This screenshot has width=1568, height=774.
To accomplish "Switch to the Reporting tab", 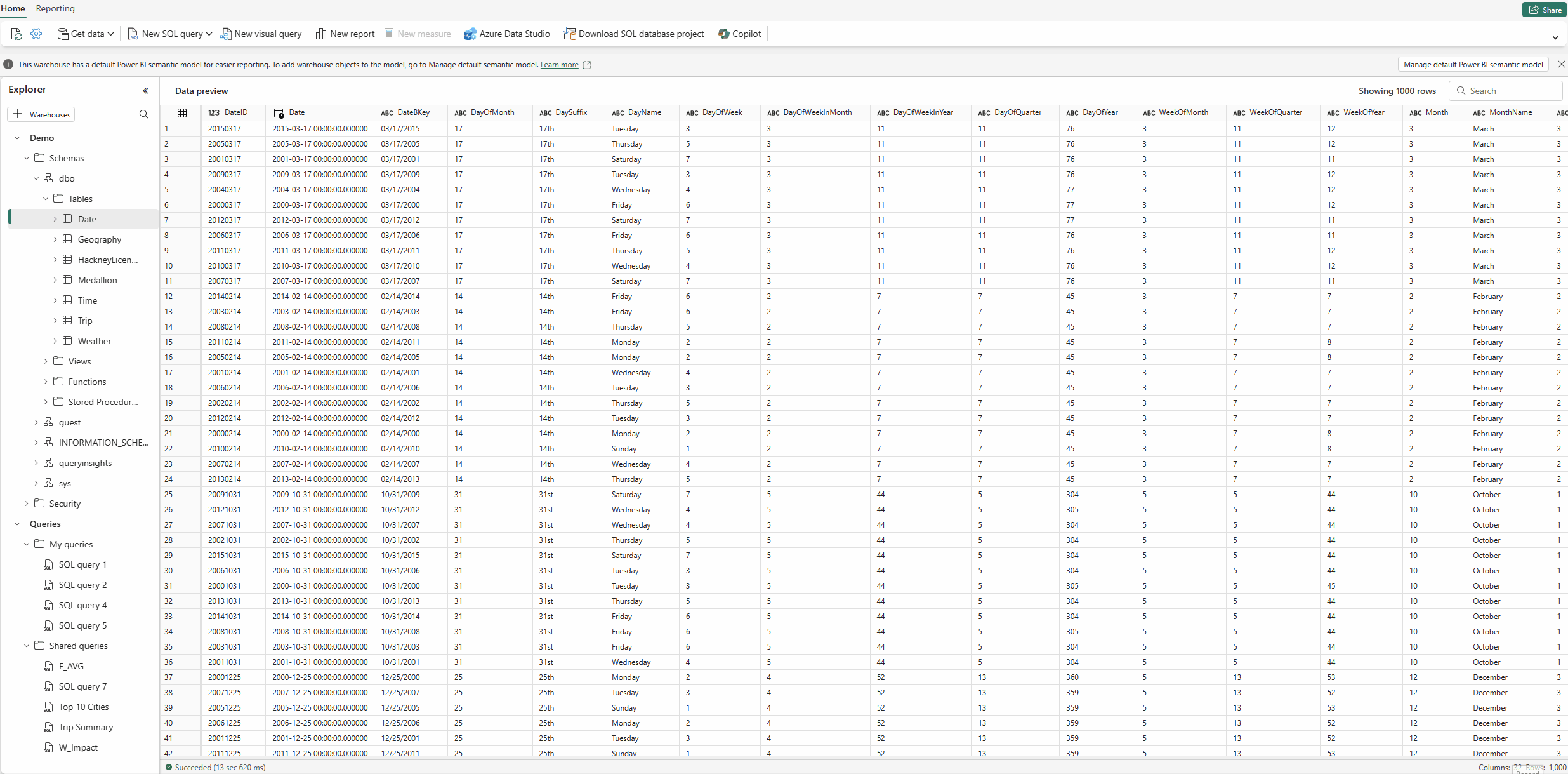I will pyautogui.click(x=55, y=8).
